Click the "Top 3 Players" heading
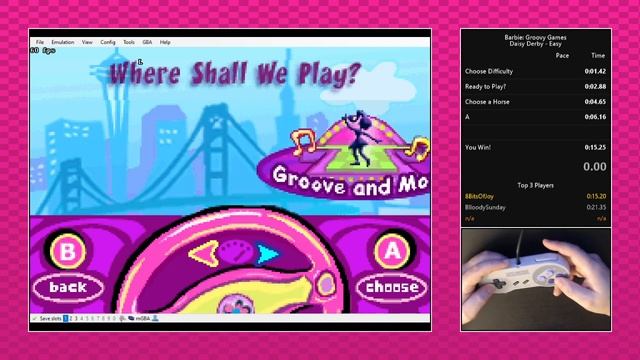The image size is (640, 360). point(536,185)
